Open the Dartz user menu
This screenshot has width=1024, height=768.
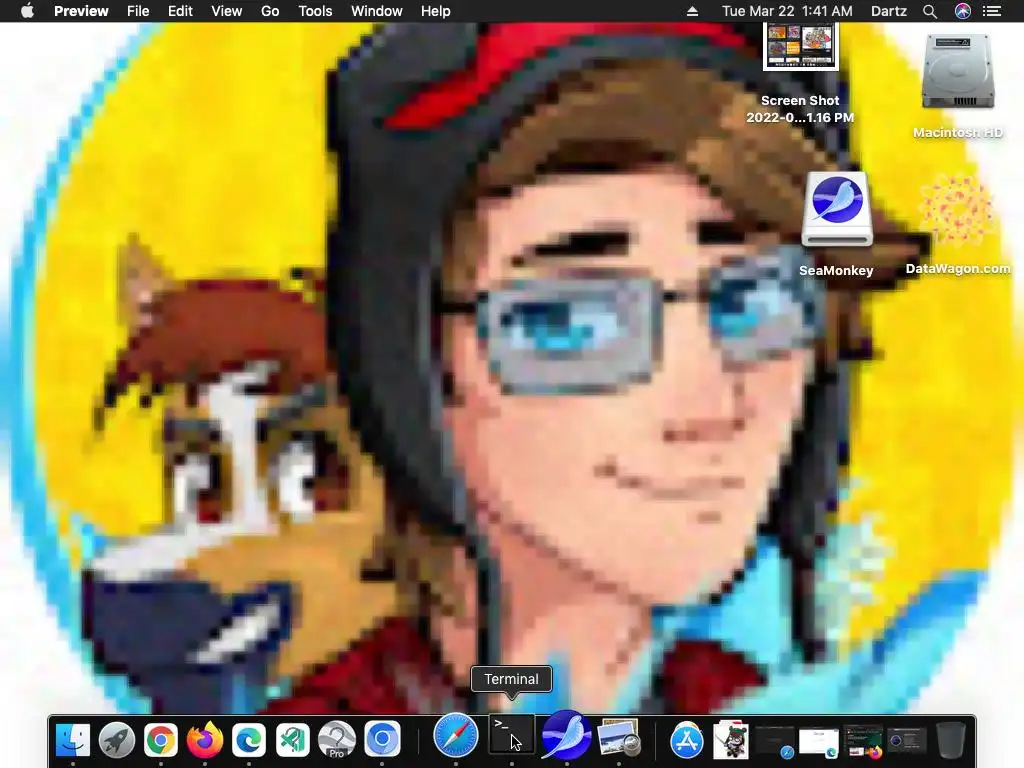point(889,11)
